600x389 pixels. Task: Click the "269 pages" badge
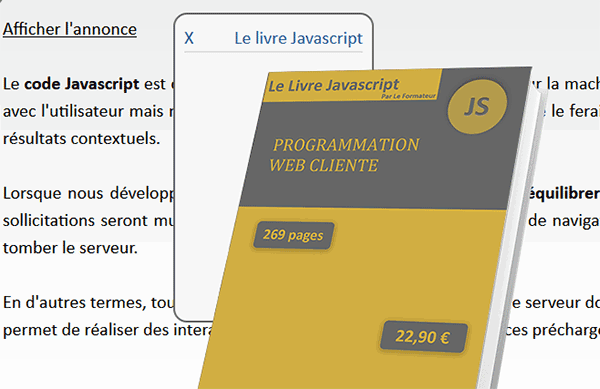pos(293,235)
